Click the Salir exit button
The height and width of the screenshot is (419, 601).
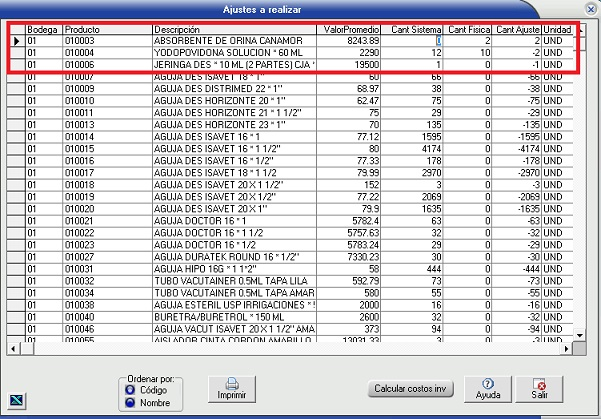point(540,388)
